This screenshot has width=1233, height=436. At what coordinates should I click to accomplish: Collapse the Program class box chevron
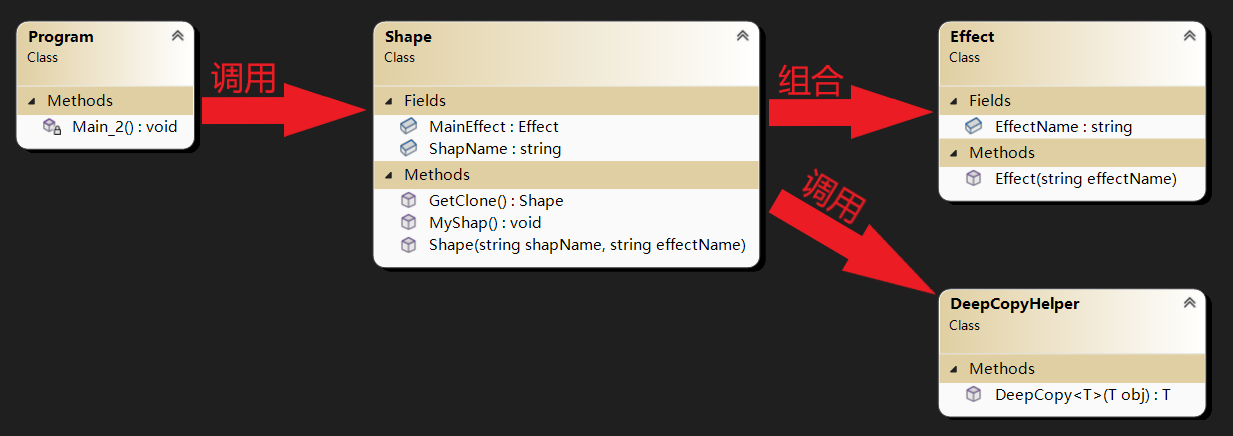(x=177, y=36)
